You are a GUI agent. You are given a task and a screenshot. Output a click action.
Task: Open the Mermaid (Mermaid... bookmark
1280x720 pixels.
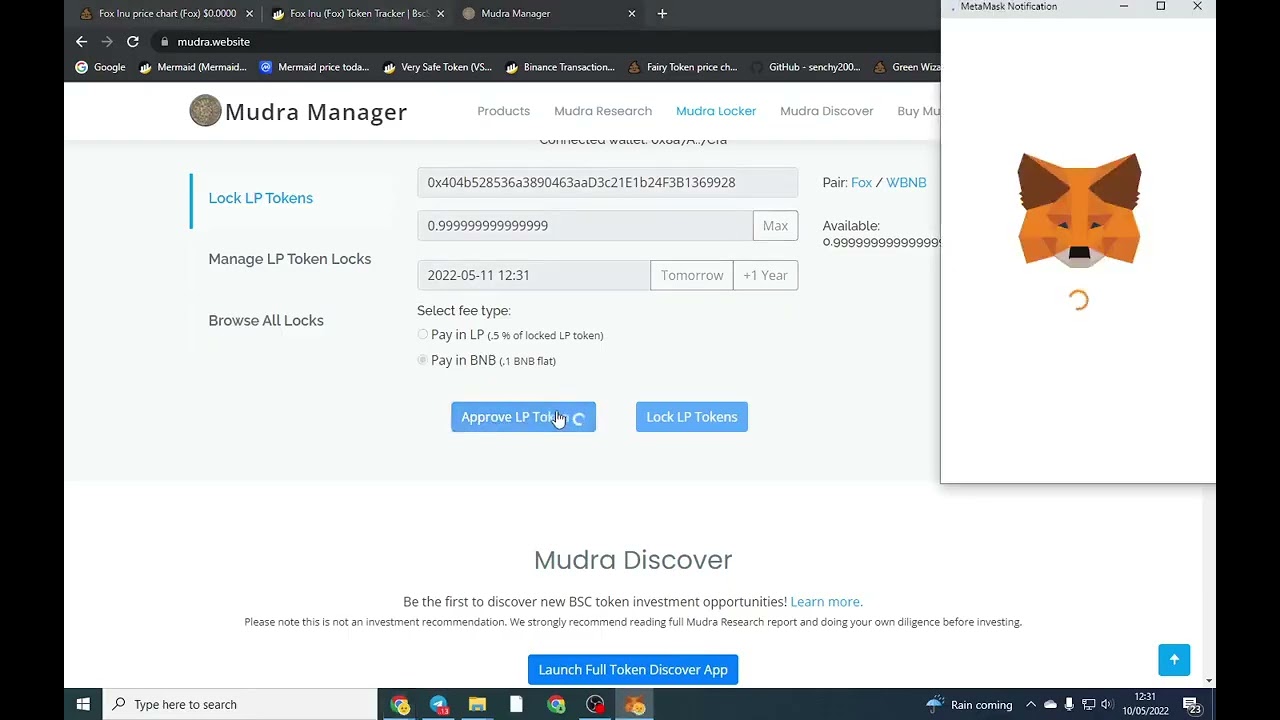coord(193,67)
